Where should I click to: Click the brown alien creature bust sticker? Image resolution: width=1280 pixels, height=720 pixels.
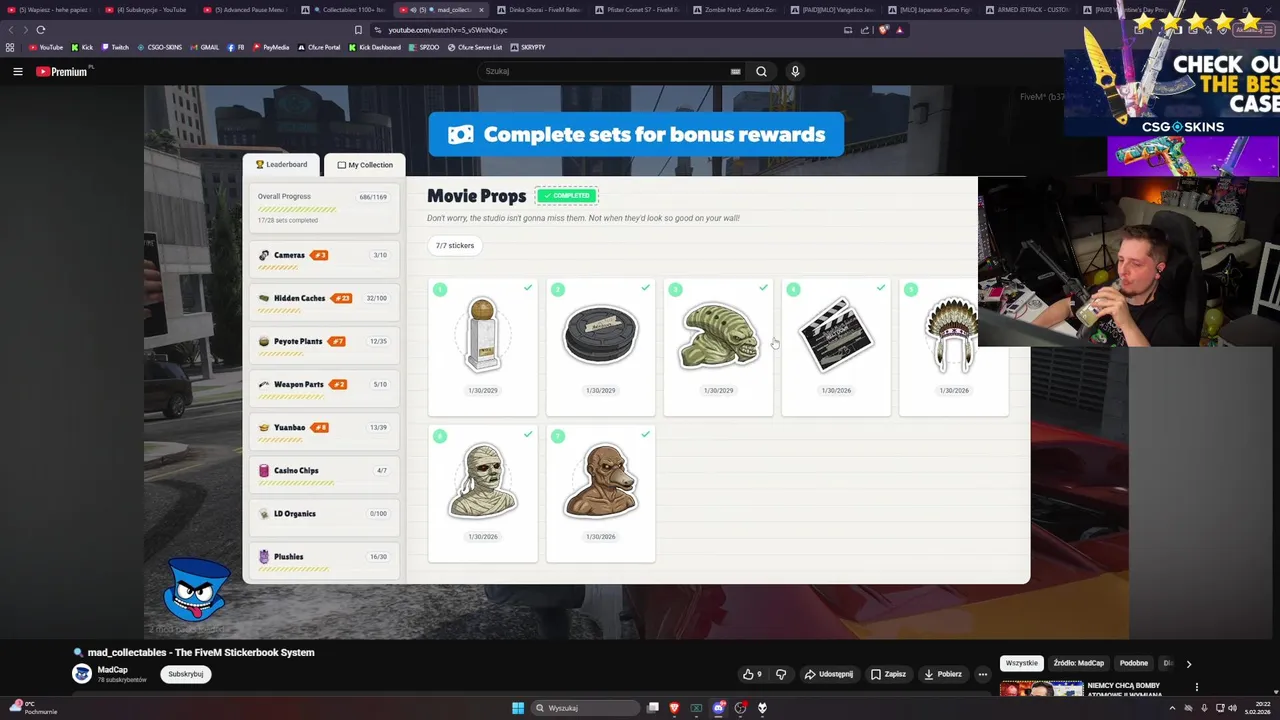tap(600, 481)
